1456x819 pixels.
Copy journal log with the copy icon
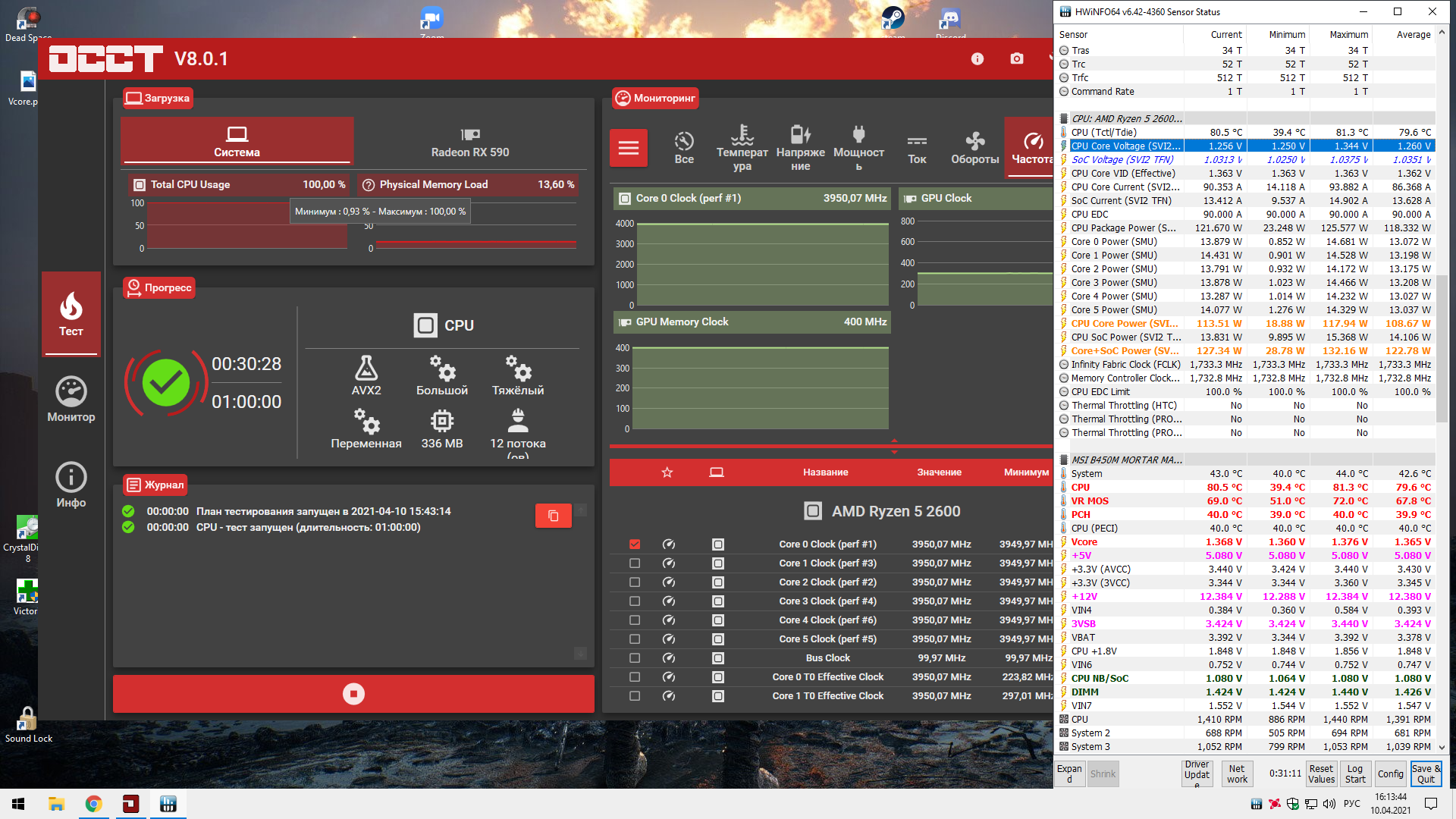pyautogui.click(x=553, y=516)
